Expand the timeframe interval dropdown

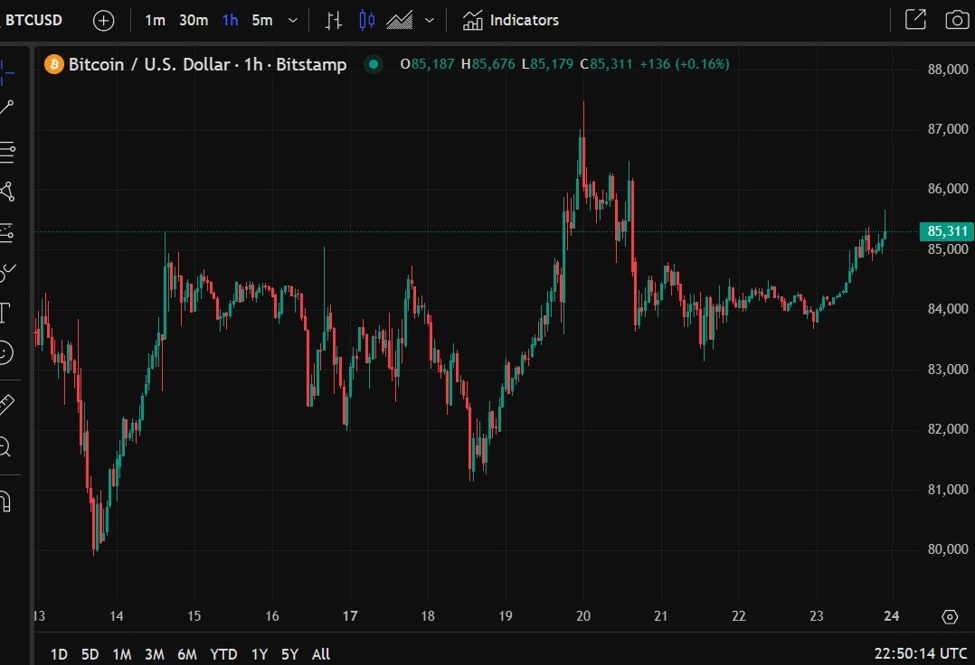(x=292, y=20)
